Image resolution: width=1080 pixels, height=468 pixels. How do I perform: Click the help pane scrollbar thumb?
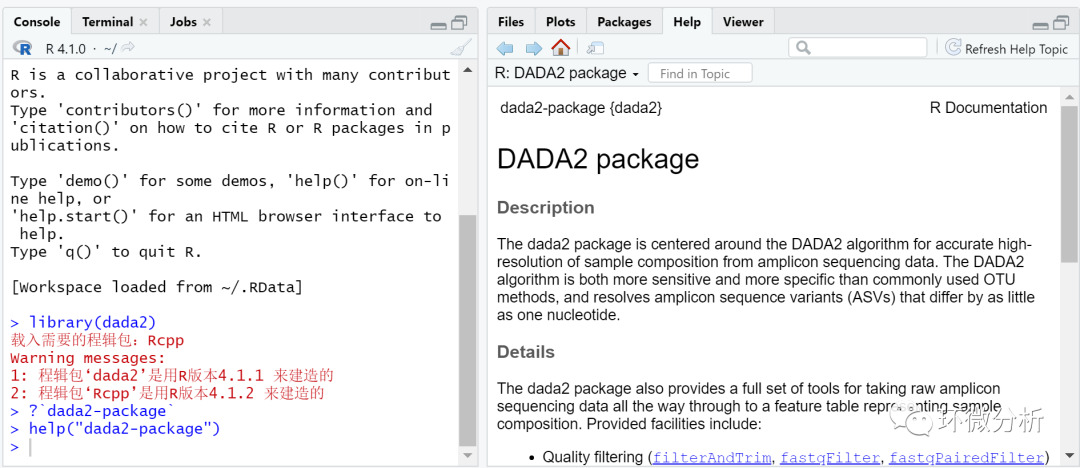(1069, 183)
